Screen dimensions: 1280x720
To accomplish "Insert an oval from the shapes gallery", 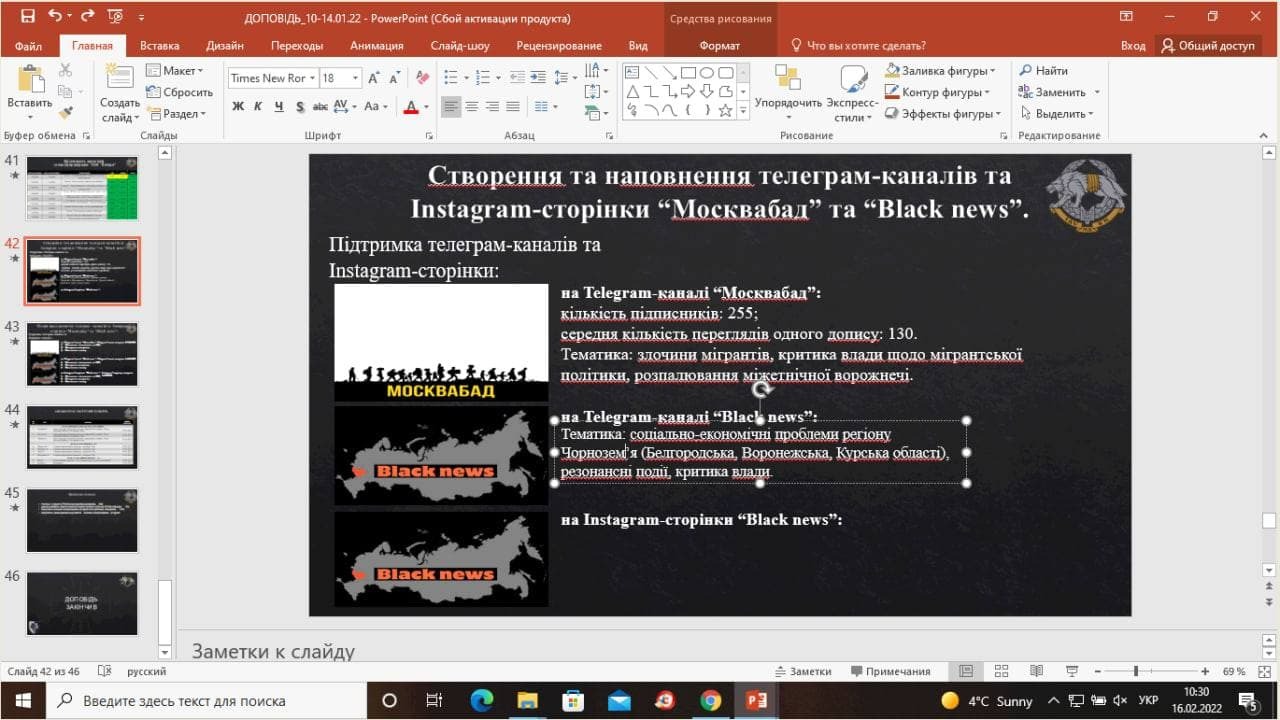I will pos(707,72).
